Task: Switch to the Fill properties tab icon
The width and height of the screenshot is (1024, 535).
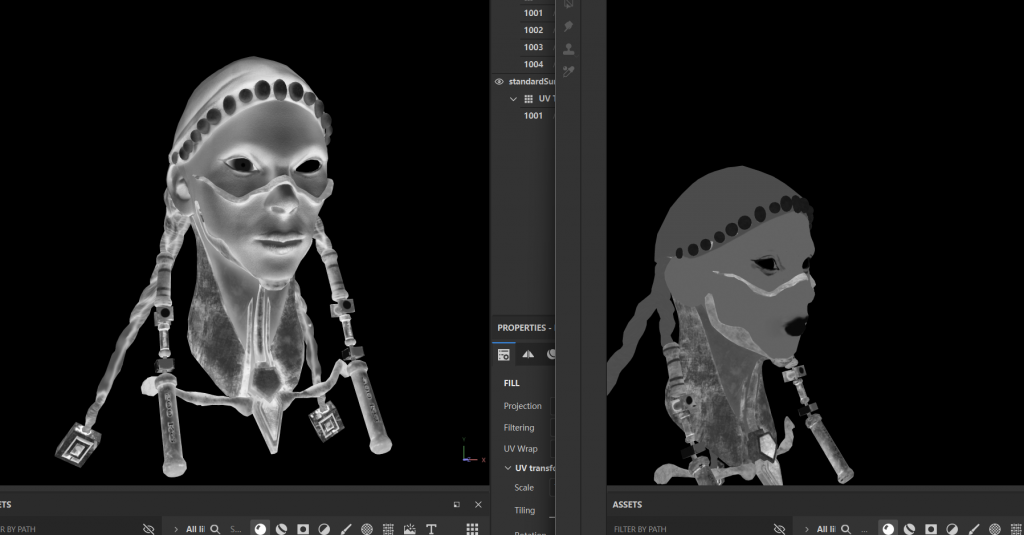Action: point(504,354)
